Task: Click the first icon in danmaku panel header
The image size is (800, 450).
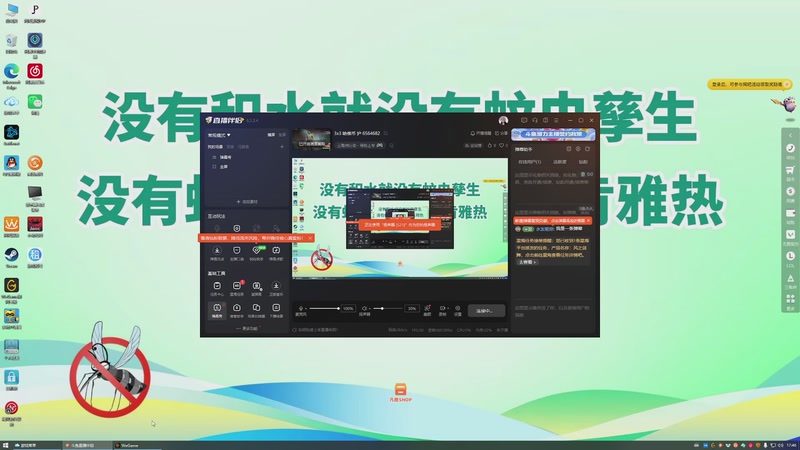Action: pos(568,149)
